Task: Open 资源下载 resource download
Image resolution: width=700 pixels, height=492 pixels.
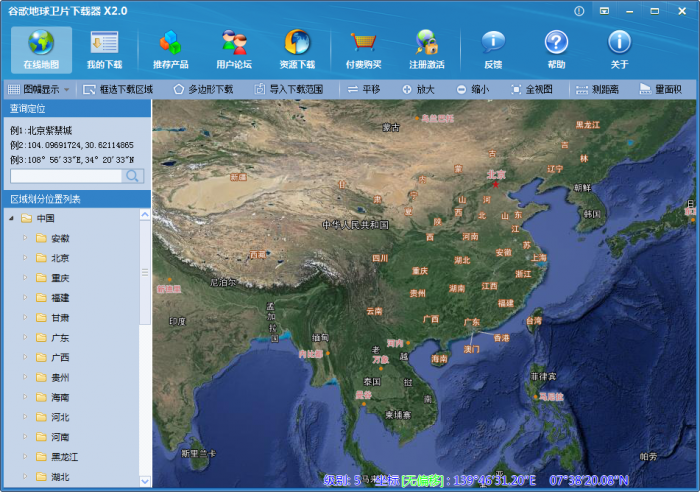Action: click(x=297, y=50)
